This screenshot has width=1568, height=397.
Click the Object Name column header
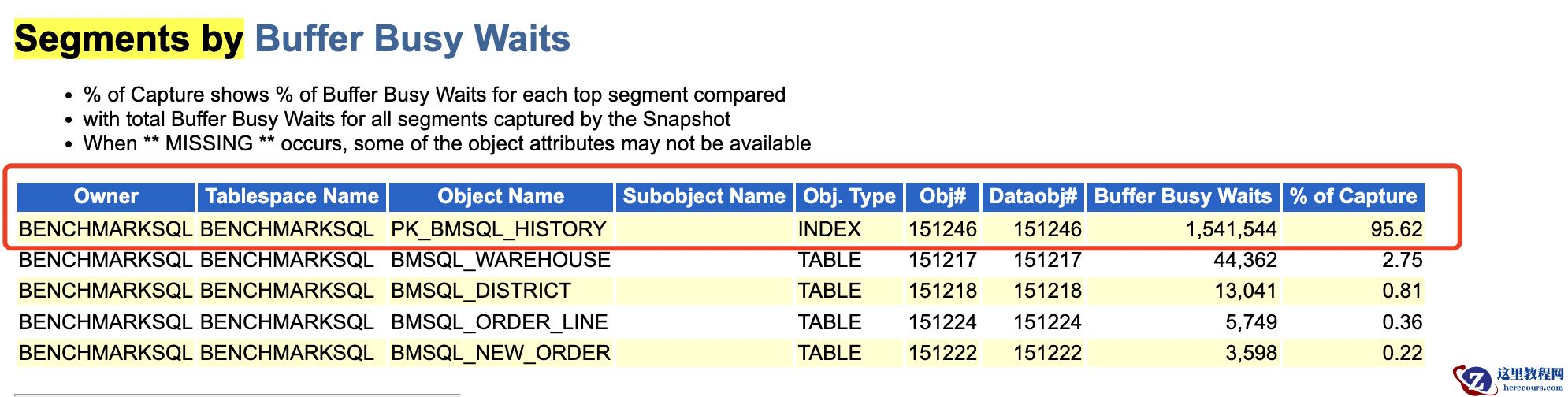coord(501,197)
